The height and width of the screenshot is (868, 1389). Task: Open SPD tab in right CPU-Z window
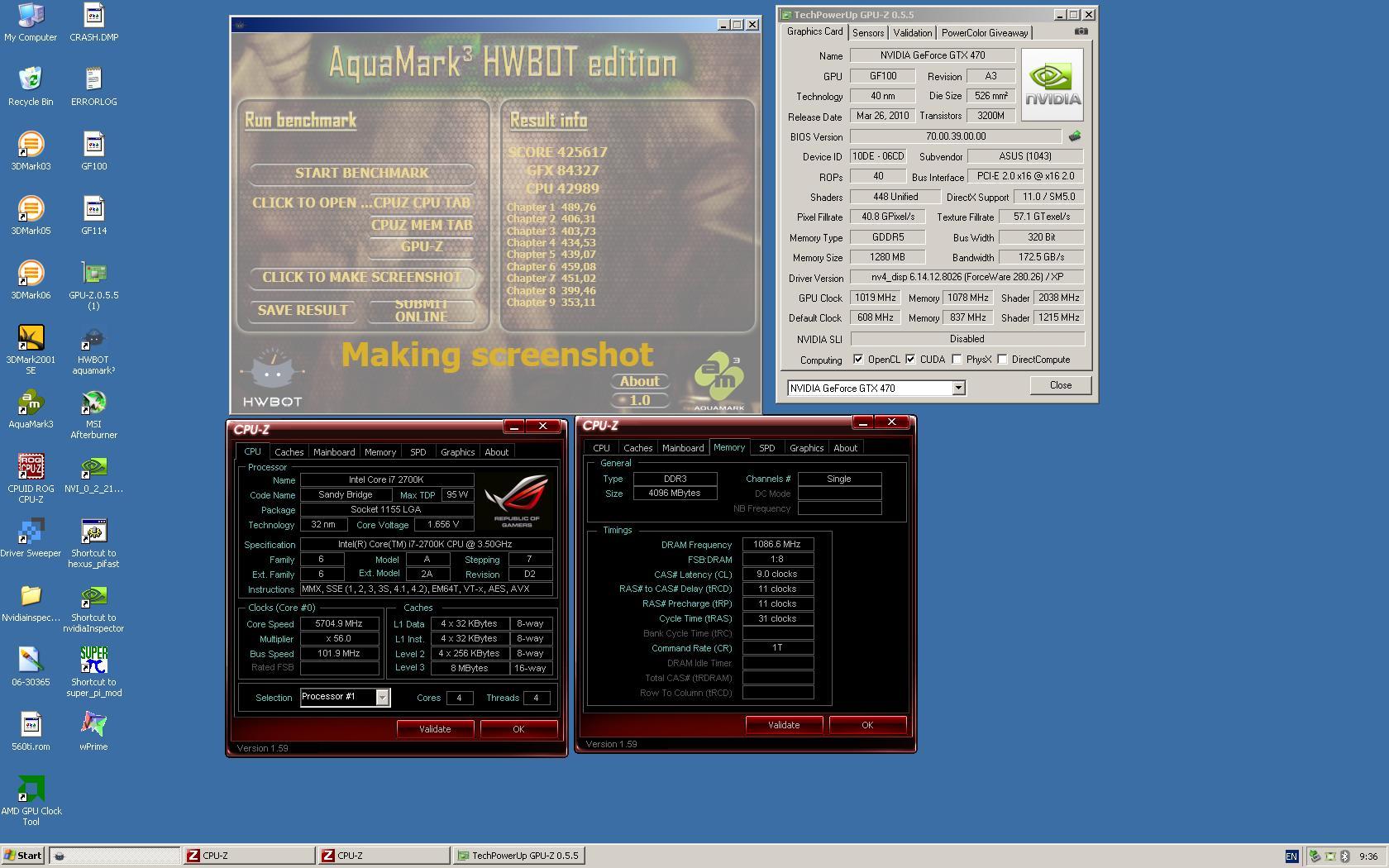coord(766,448)
